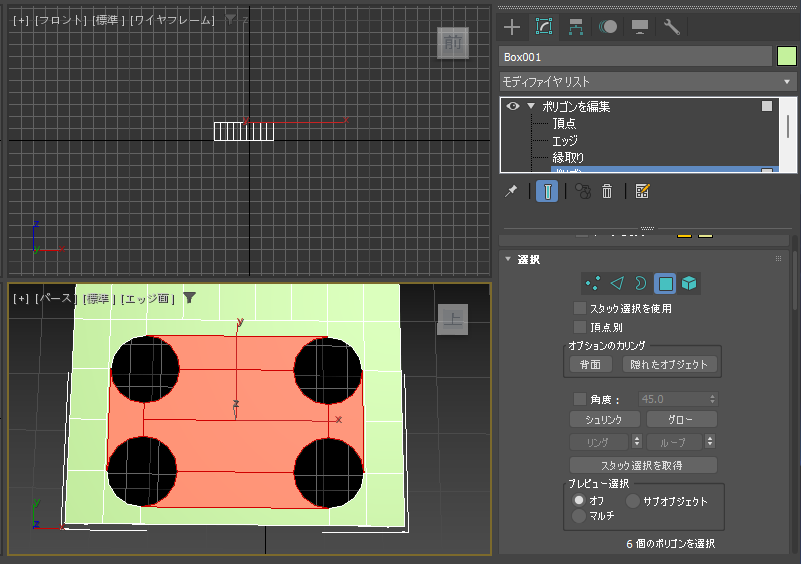801x564 pixels.
Task: Open the Hierarchy command panel tab
Action: pyautogui.click(x=576, y=27)
